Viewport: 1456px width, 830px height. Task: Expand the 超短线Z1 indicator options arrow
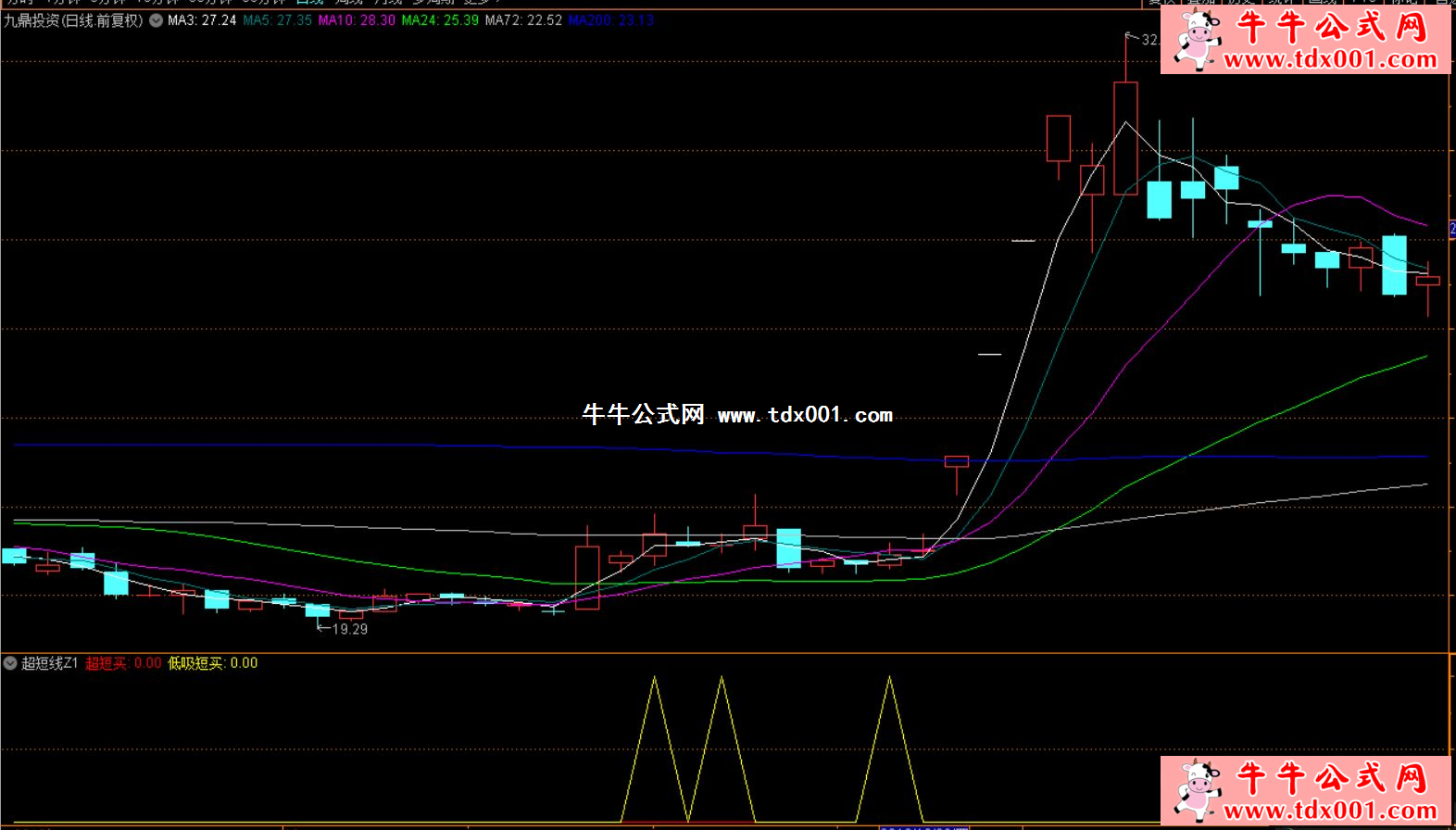tap(10, 663)
